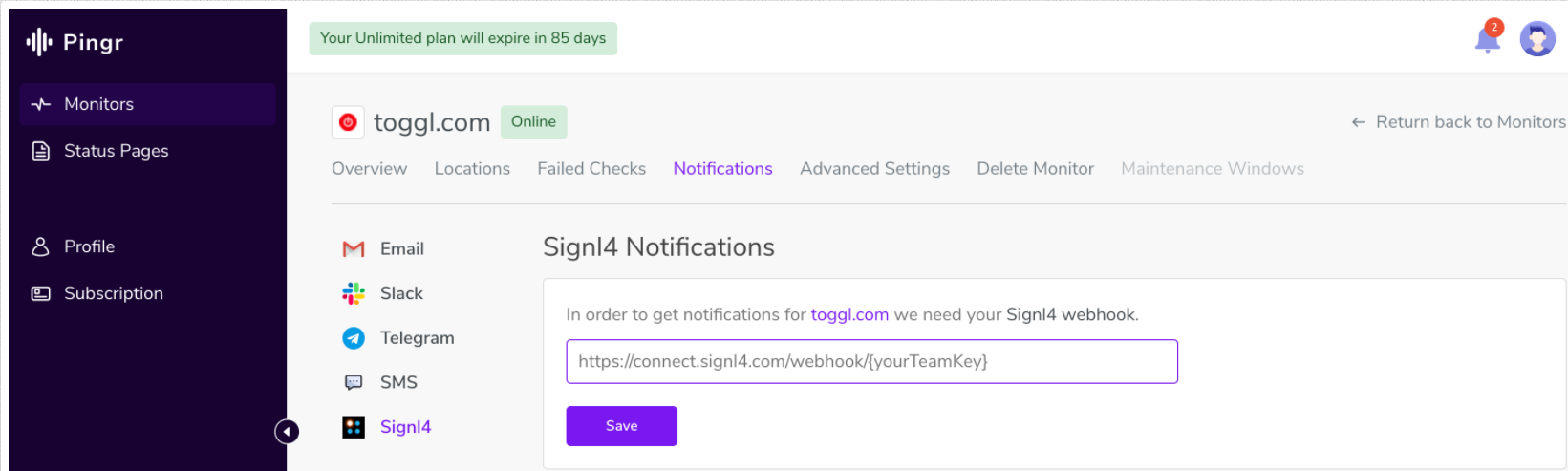Image resolution: width=1568 pixels, height=471 pixels.
Task: Collapse the sidebar with arrow button
Action: pyautogui.click(x=287, y=432)
